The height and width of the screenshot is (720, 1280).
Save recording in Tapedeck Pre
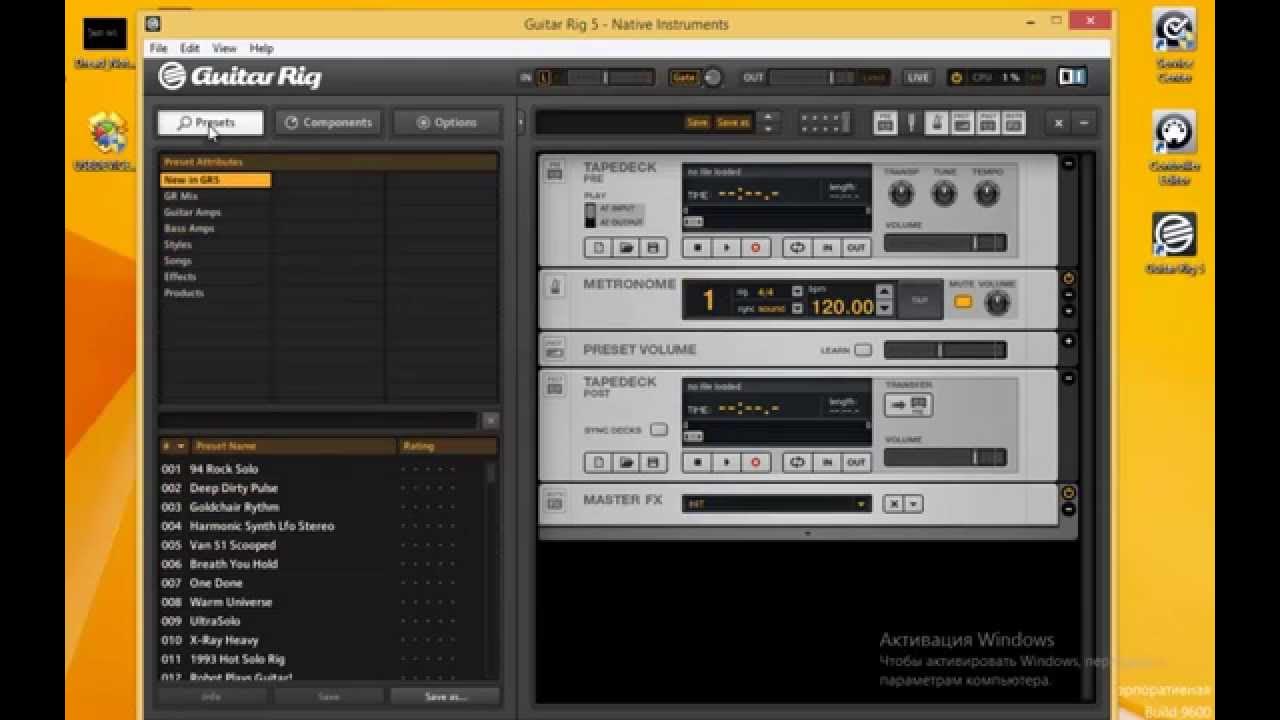(653, 247)
